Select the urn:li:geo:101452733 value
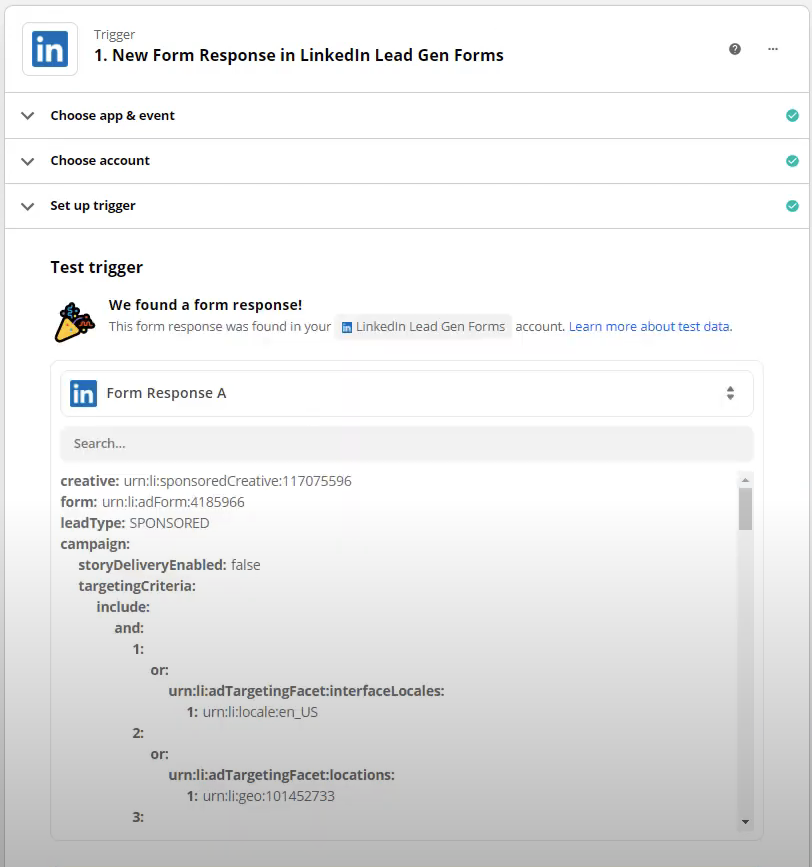Image resolution: width=812 pixels, height=867 pixels. tap(269, 796)
